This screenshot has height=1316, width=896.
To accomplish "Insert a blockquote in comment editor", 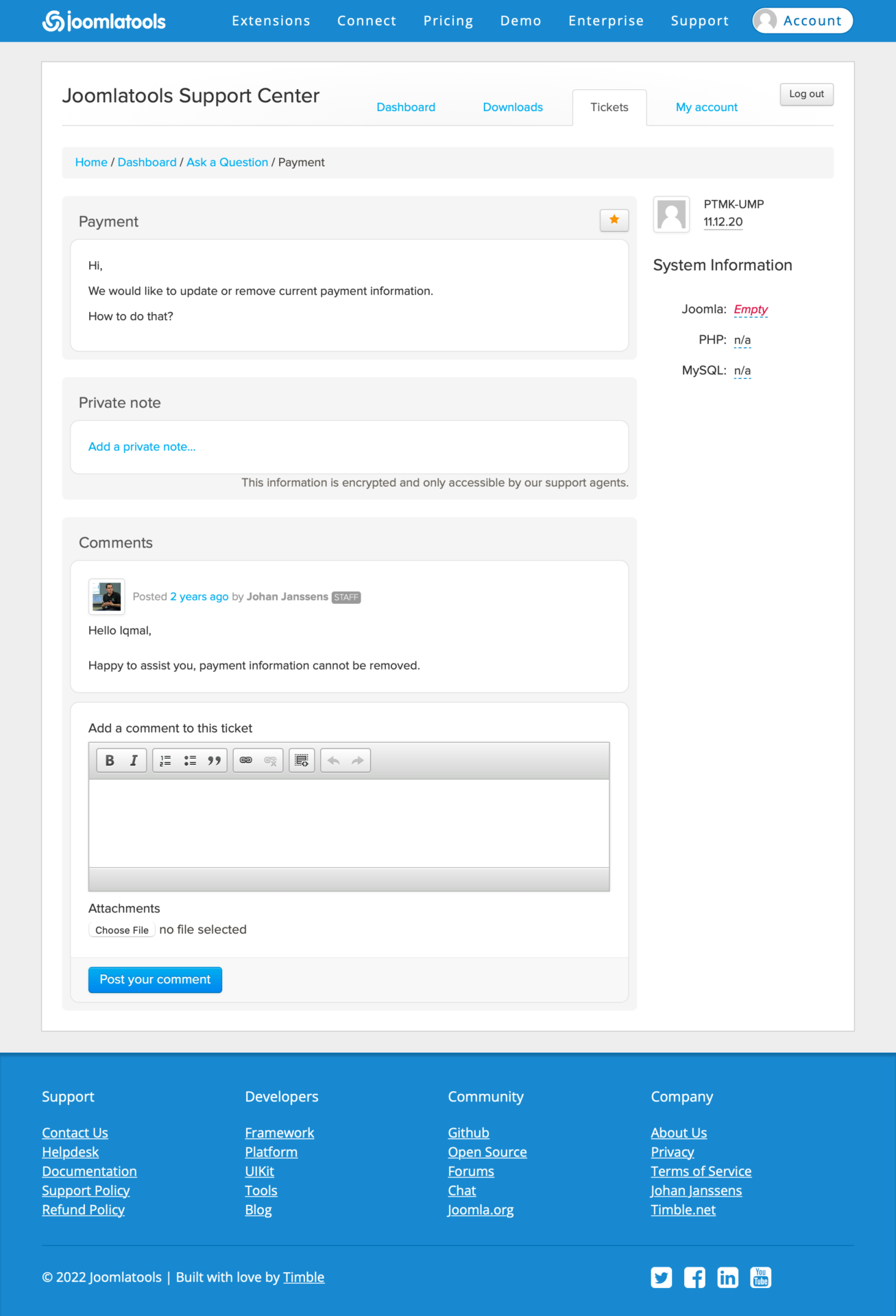I will pos(215,760).
